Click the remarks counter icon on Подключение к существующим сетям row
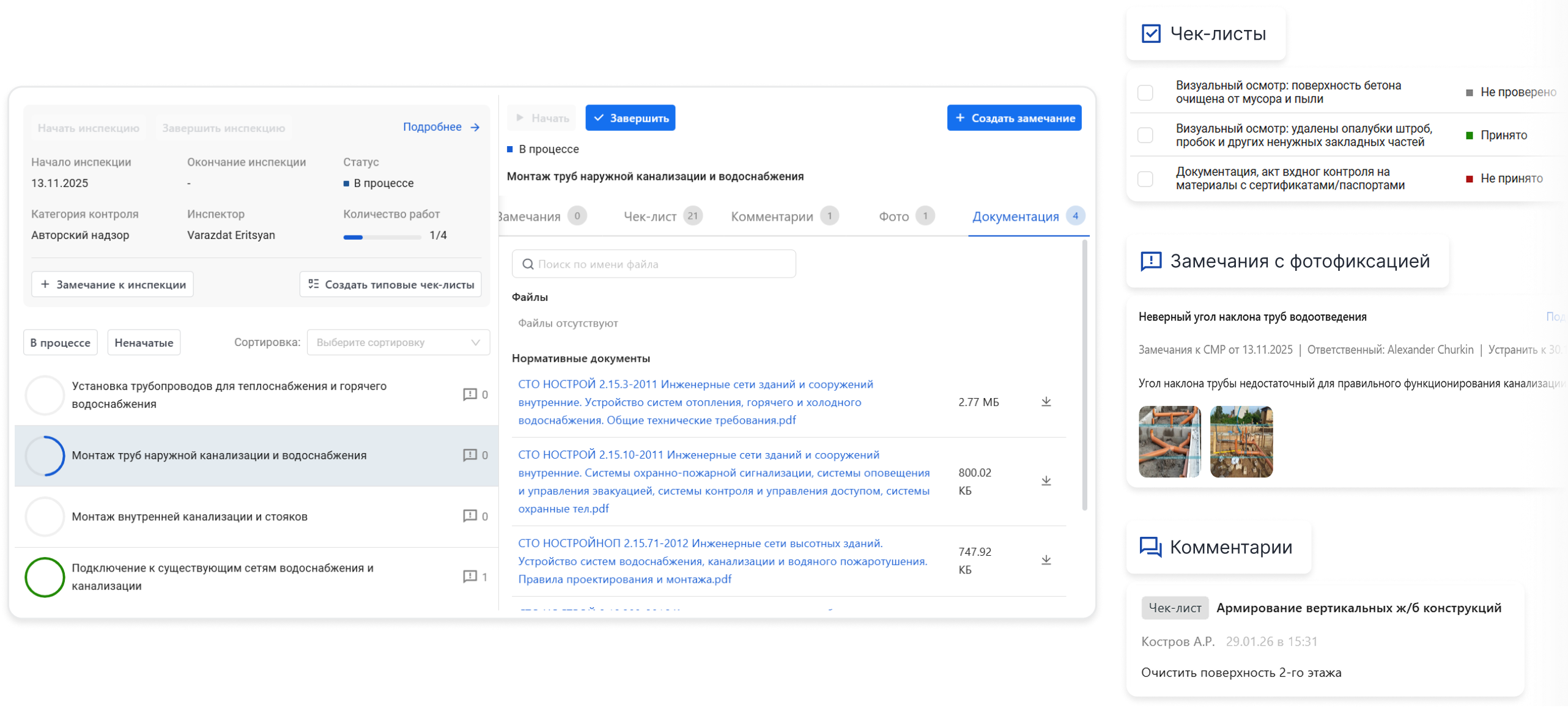 coord(470,575)
